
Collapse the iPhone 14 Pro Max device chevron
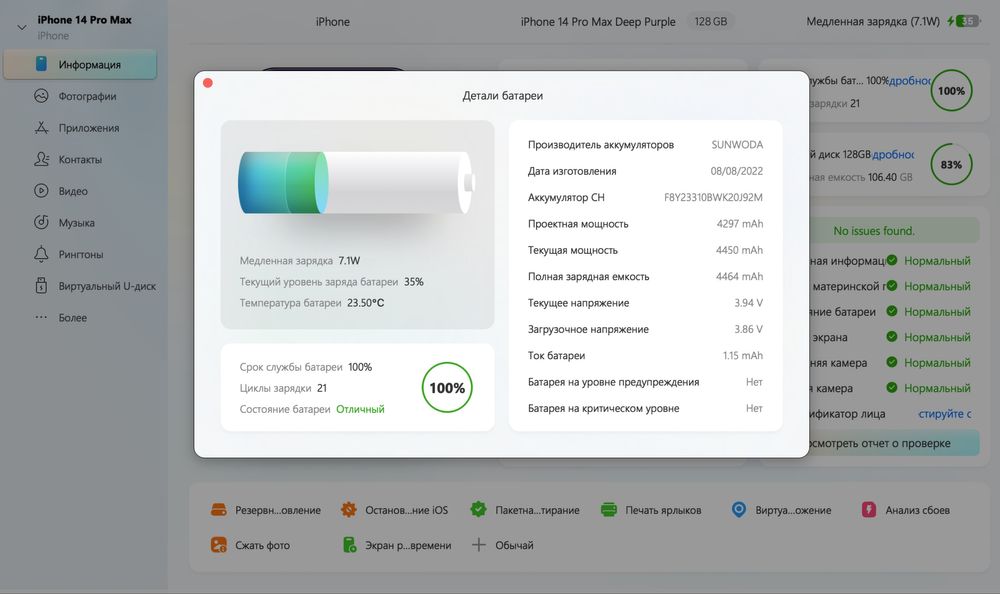[22, 27]
